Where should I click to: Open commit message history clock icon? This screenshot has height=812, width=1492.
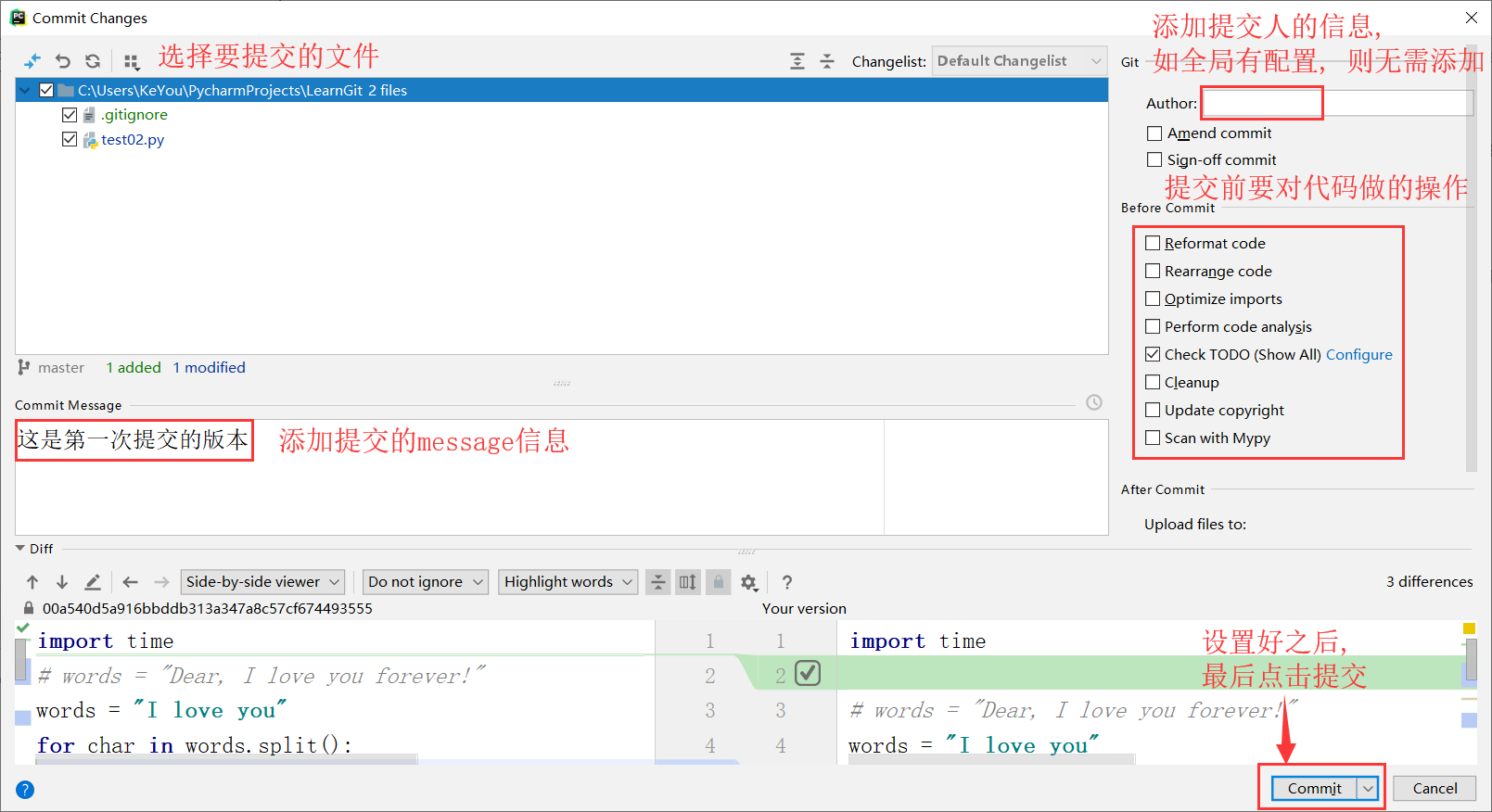1094,402
